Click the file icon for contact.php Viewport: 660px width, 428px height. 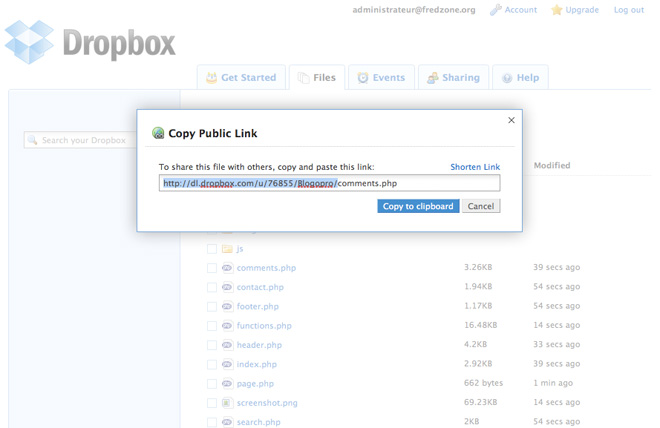[x=227, y=287]
